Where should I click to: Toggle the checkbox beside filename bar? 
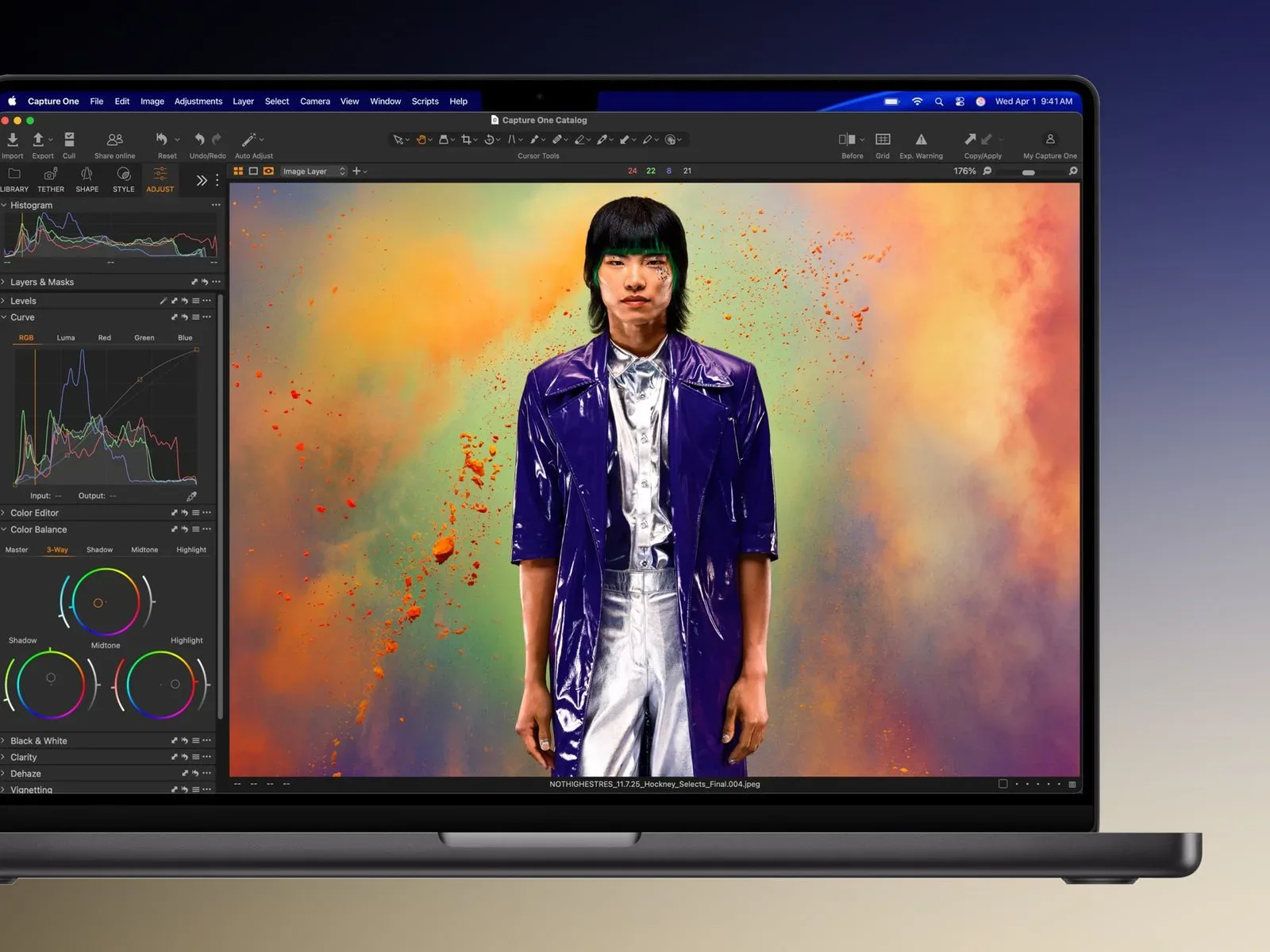(1003, 784)
